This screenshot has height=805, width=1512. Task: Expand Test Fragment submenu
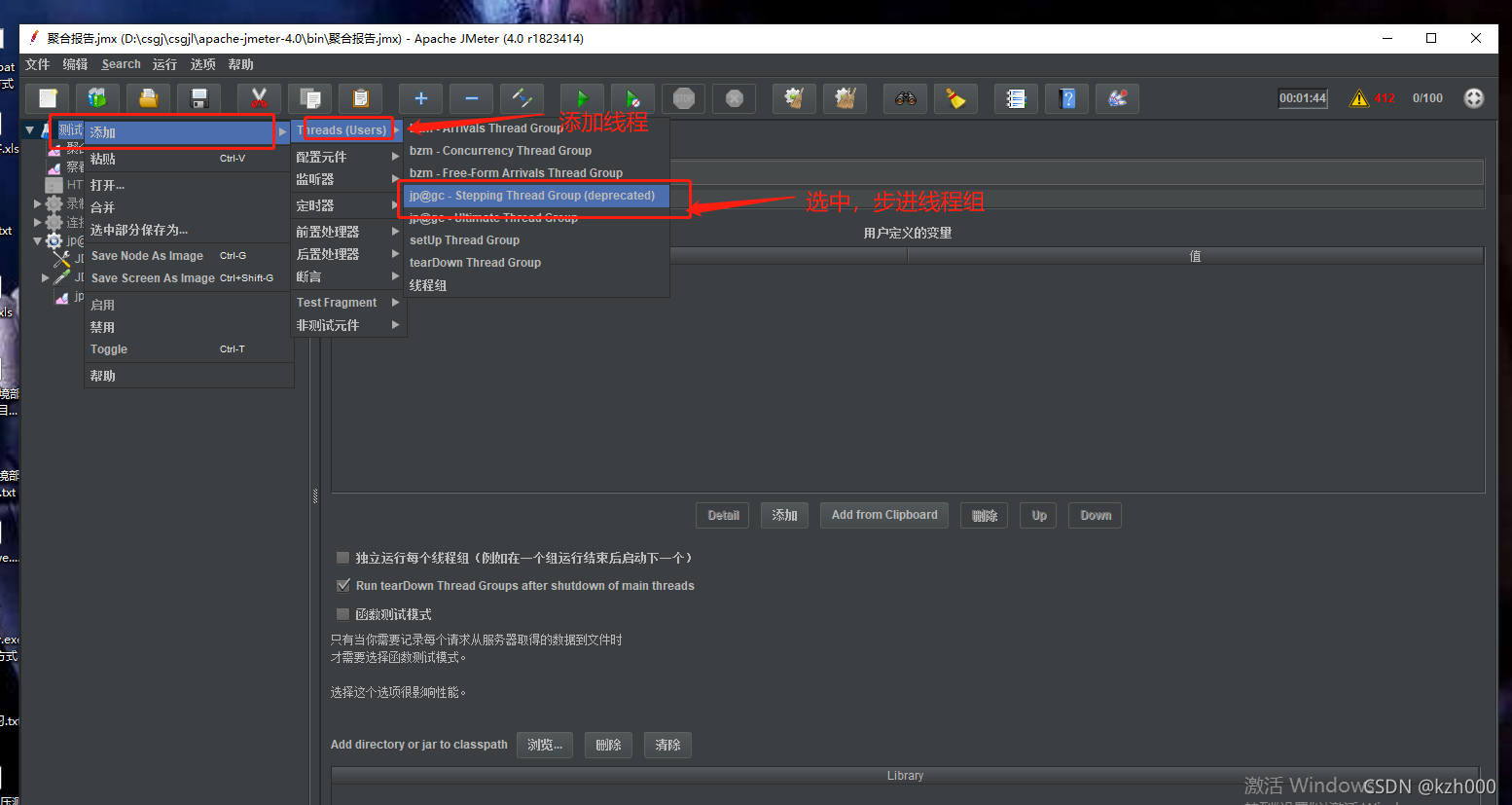pos(348,303)
